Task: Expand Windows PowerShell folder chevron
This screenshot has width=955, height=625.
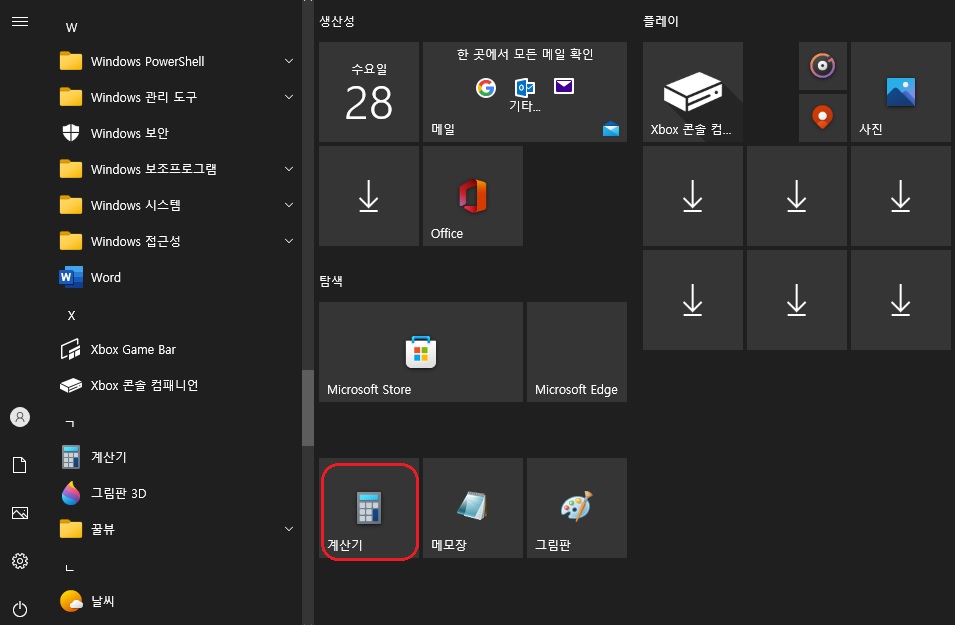Action: pyautogui.click(x=289, y=61)
